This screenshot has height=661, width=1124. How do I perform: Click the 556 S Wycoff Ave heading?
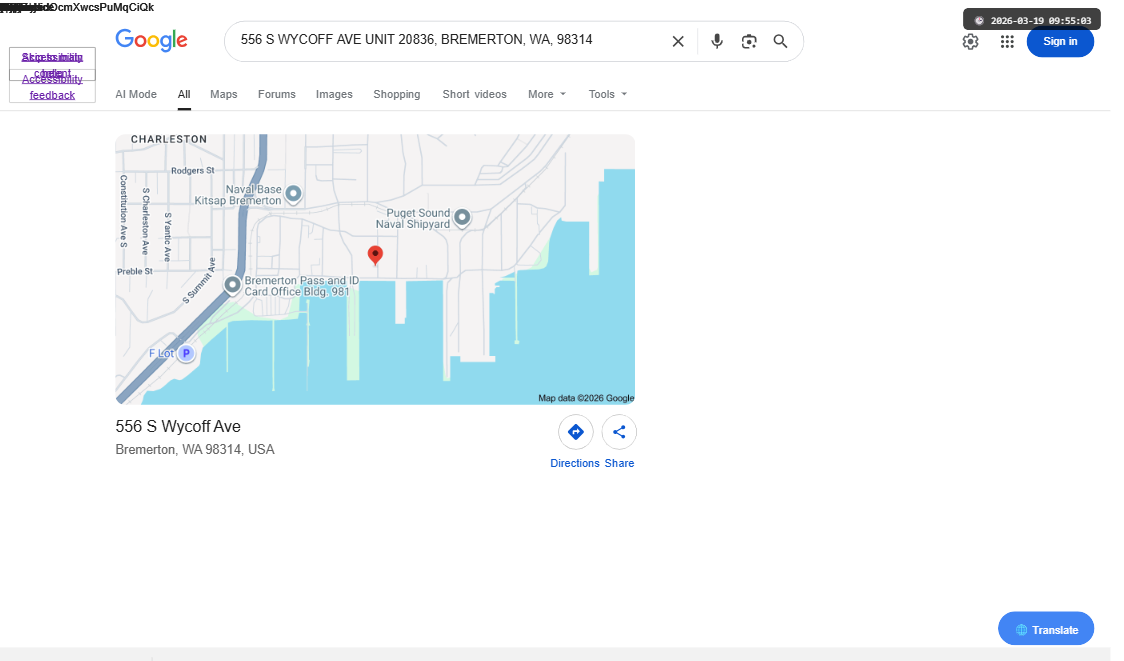(x=178, y=427)
